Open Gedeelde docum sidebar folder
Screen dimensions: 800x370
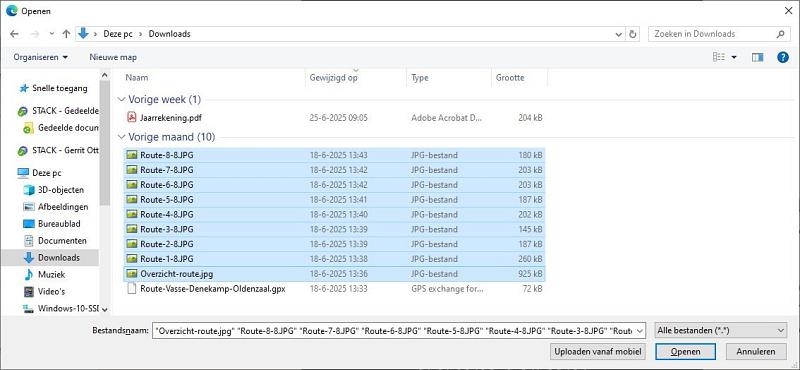click(61, 128)
